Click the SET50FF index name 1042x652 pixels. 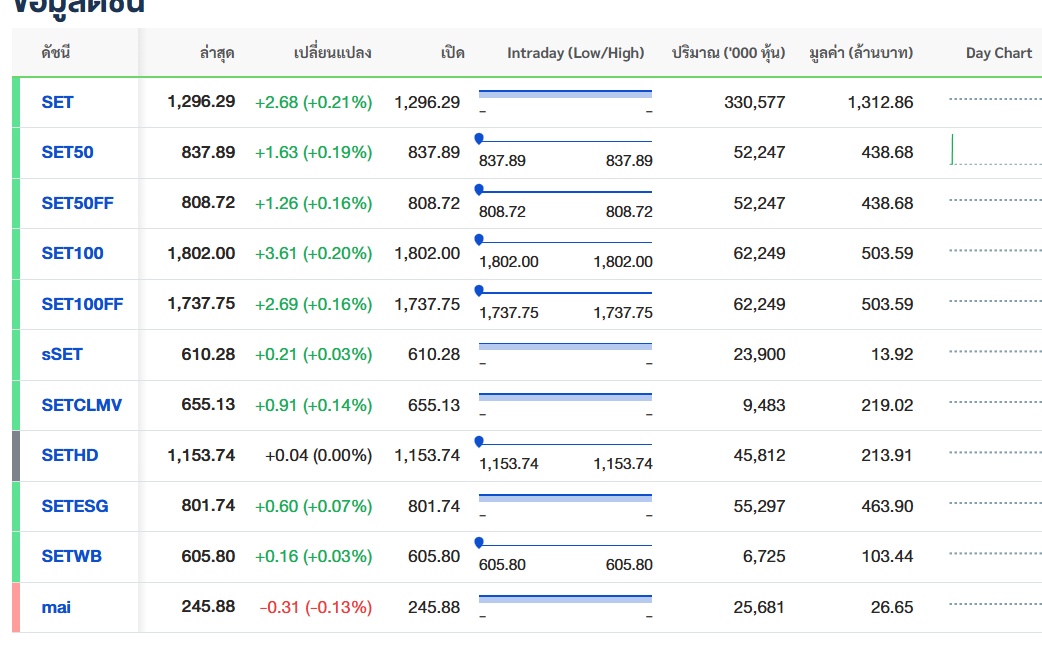click(x=77, y=203)
